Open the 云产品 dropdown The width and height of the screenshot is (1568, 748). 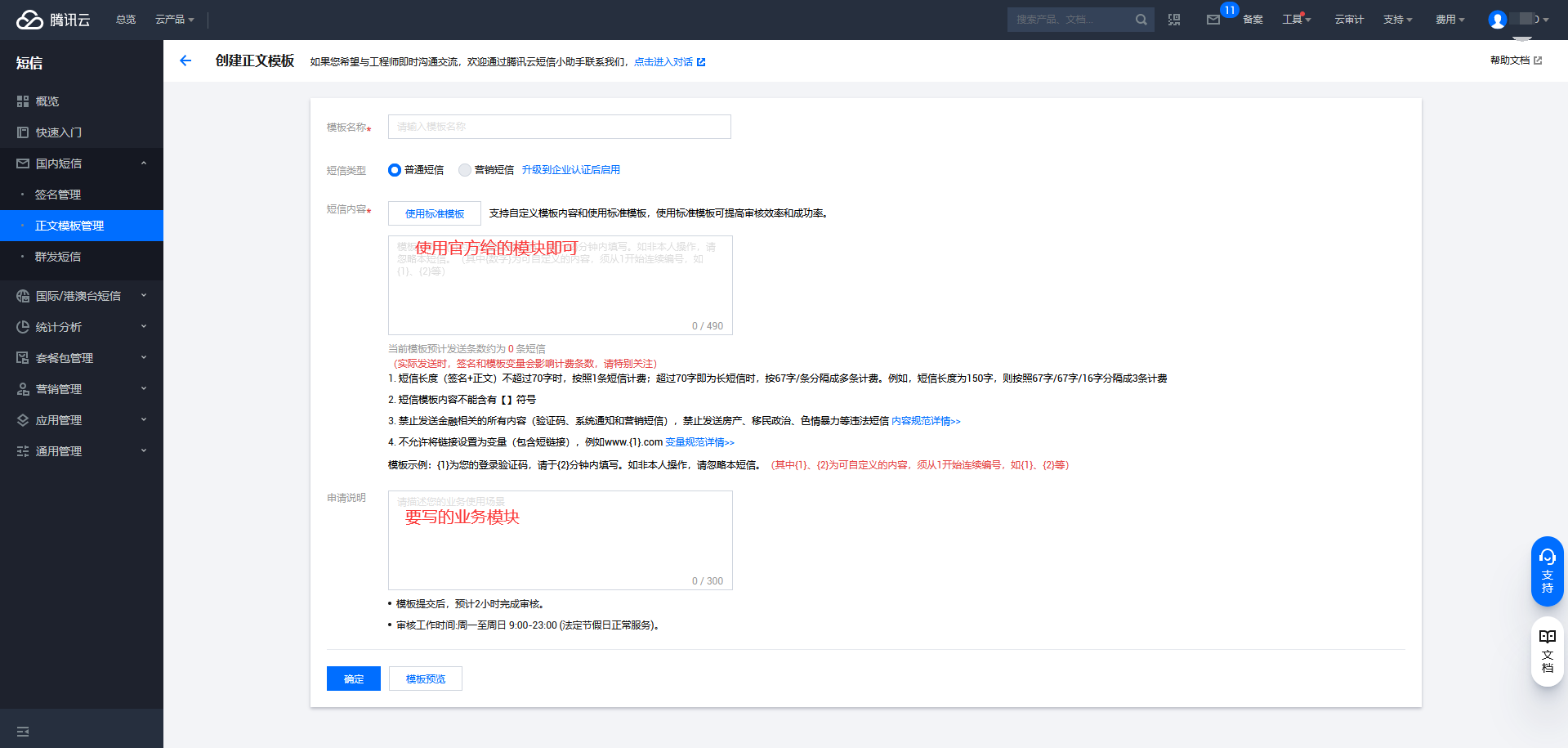[172, 19]
